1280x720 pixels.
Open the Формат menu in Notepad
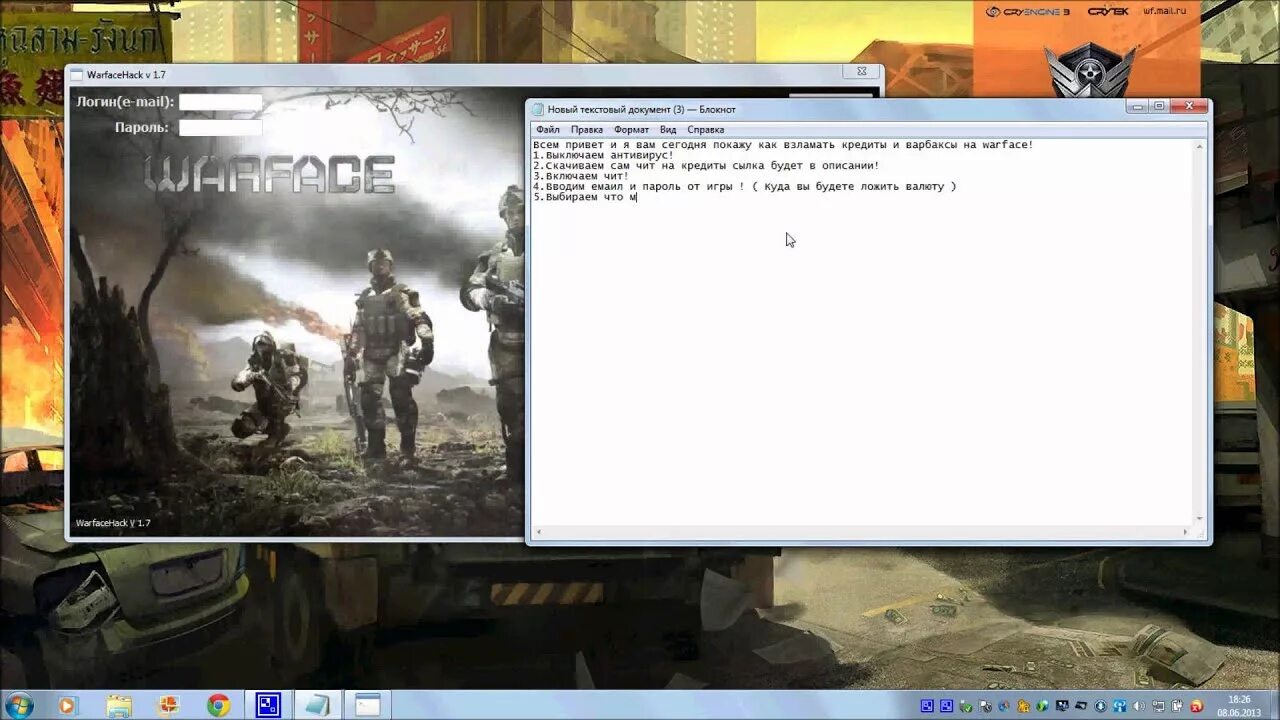(631, 129)
